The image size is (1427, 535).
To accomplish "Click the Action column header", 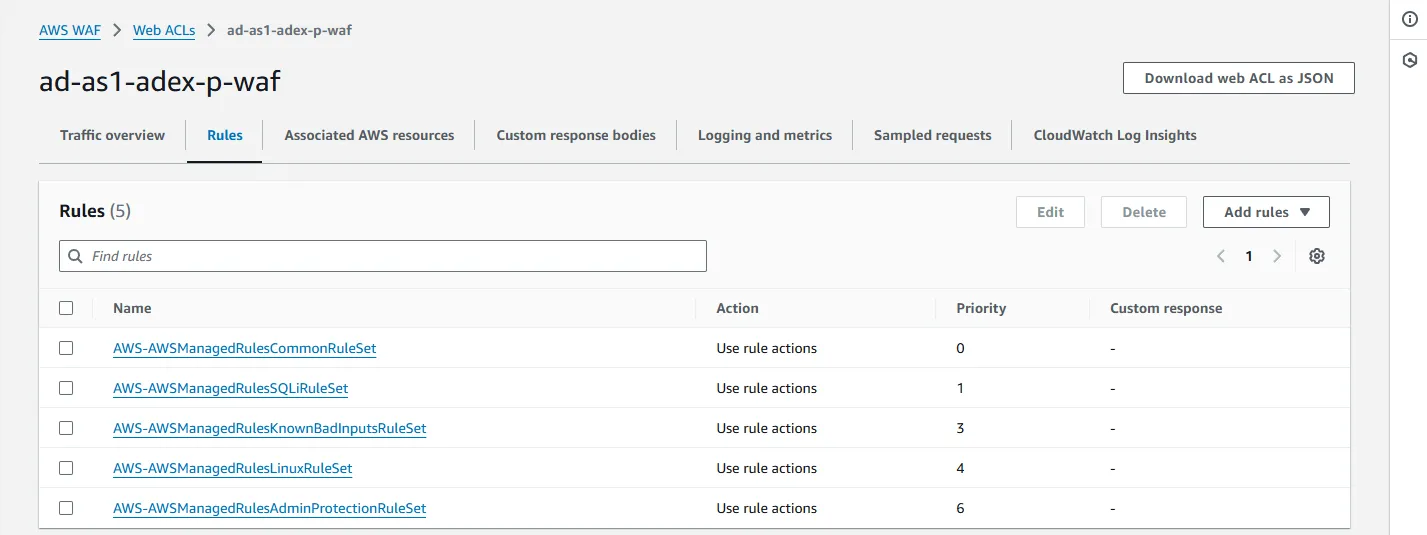I will (737, 308).
